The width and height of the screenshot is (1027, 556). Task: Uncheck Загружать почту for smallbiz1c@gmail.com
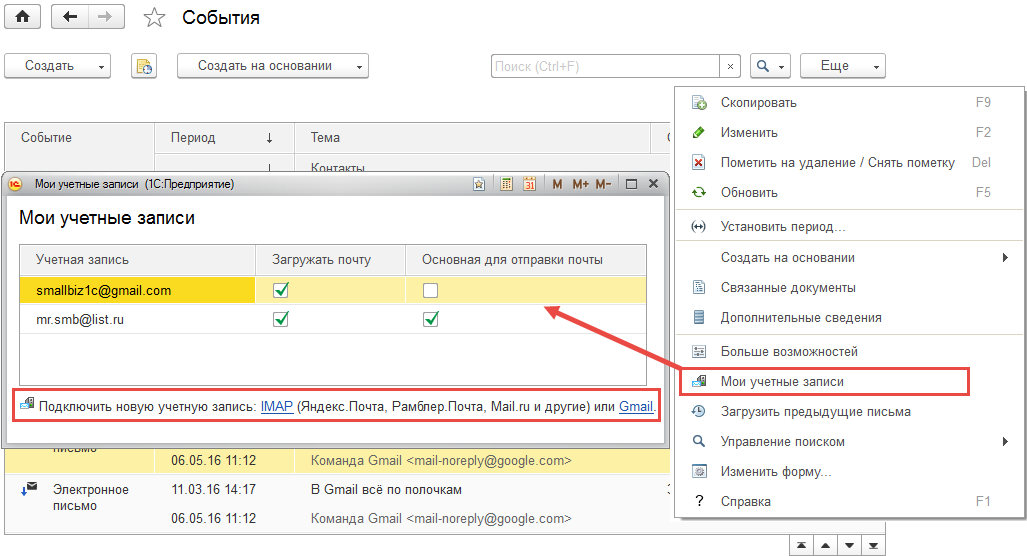[281, 290]
